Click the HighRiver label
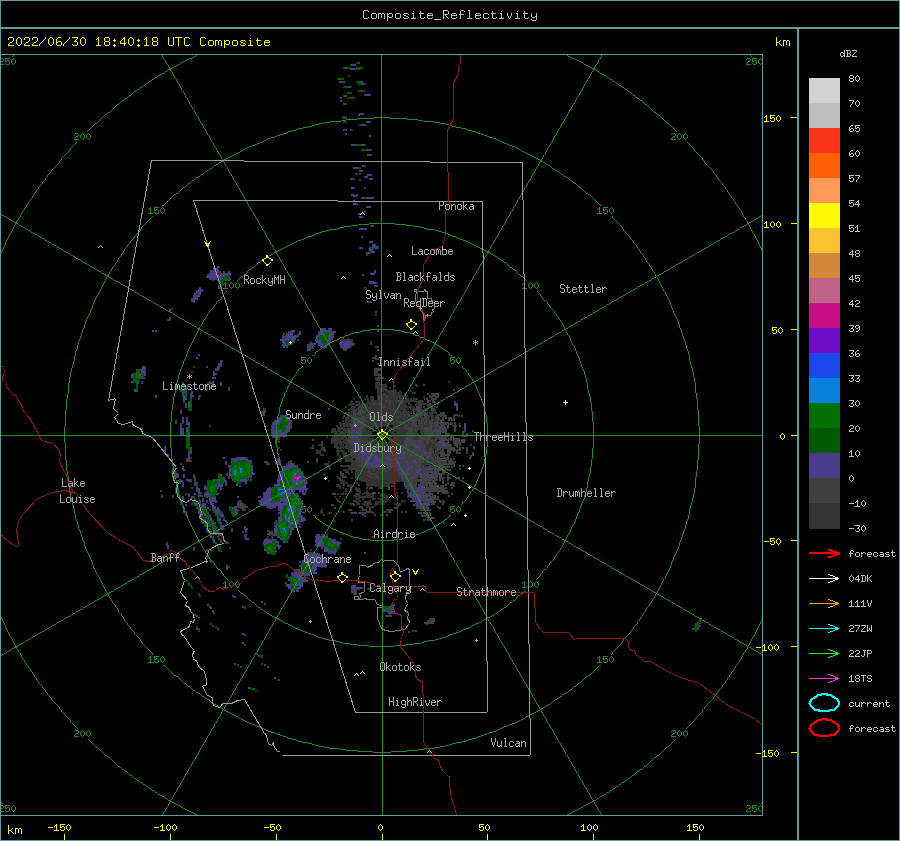Screen dimensions: 900x841 pyautogui.click(x=415, y=702)
